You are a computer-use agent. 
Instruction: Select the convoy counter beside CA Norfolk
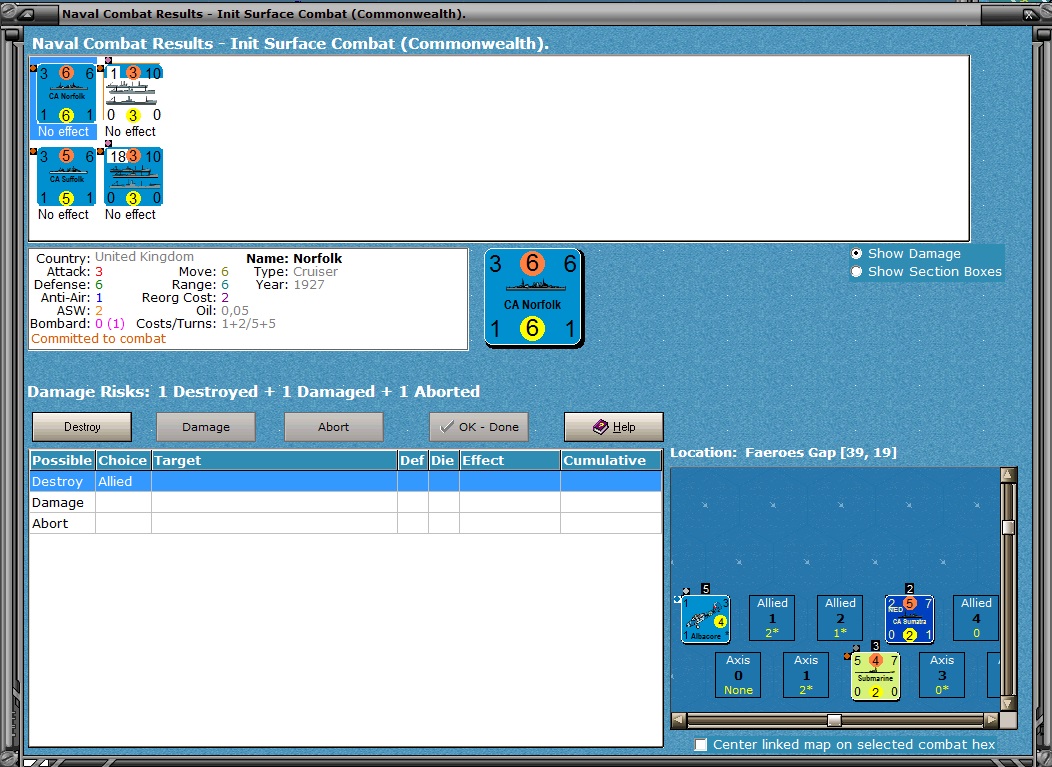[x=134, y=93]
